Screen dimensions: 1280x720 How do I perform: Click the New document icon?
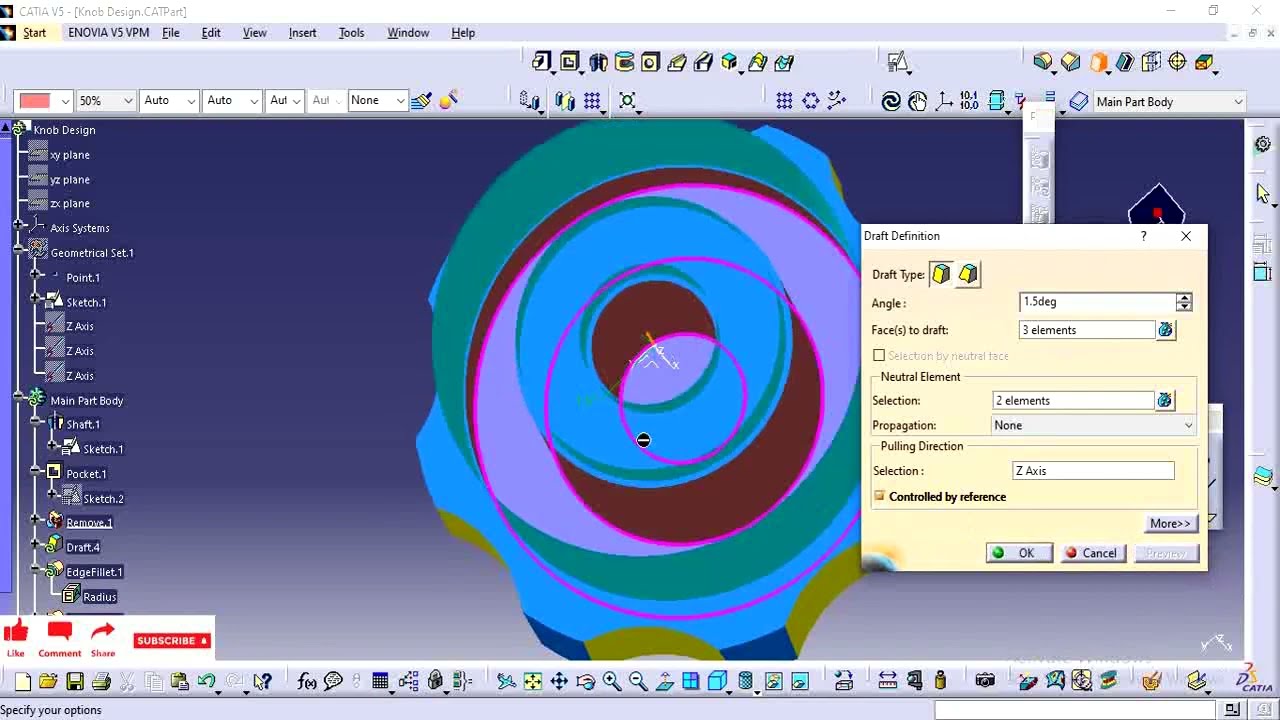22,682
